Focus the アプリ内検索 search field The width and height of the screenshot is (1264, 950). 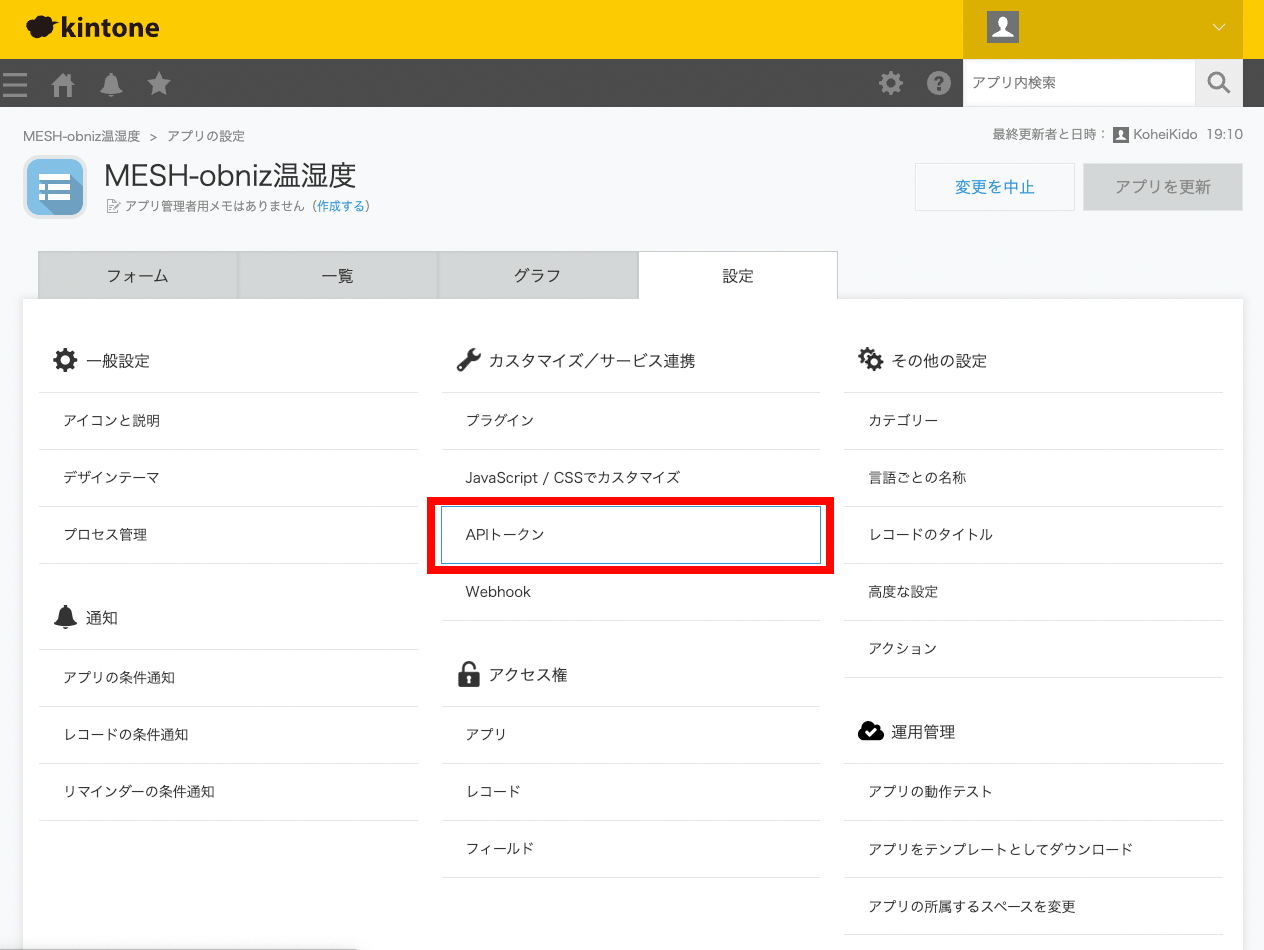[1079, 83]
